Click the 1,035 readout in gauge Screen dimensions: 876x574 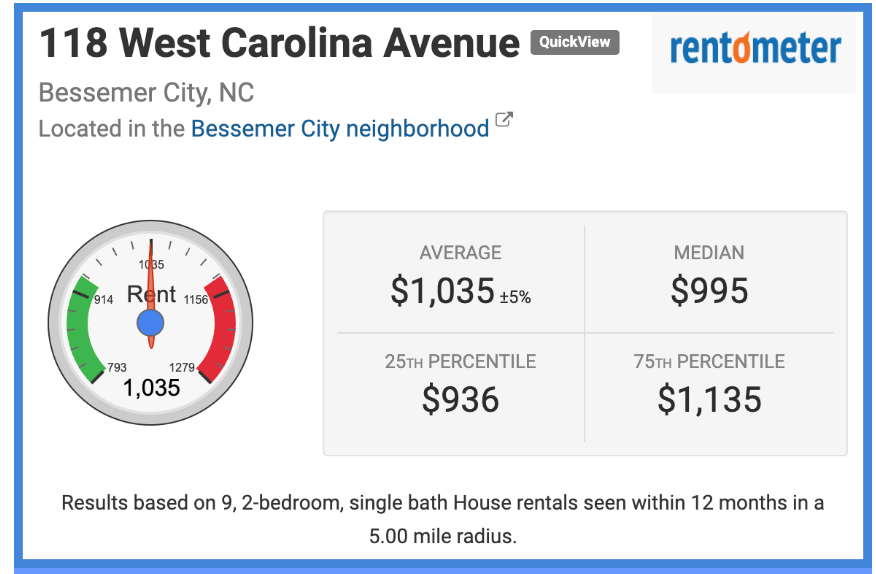point(151,387)
